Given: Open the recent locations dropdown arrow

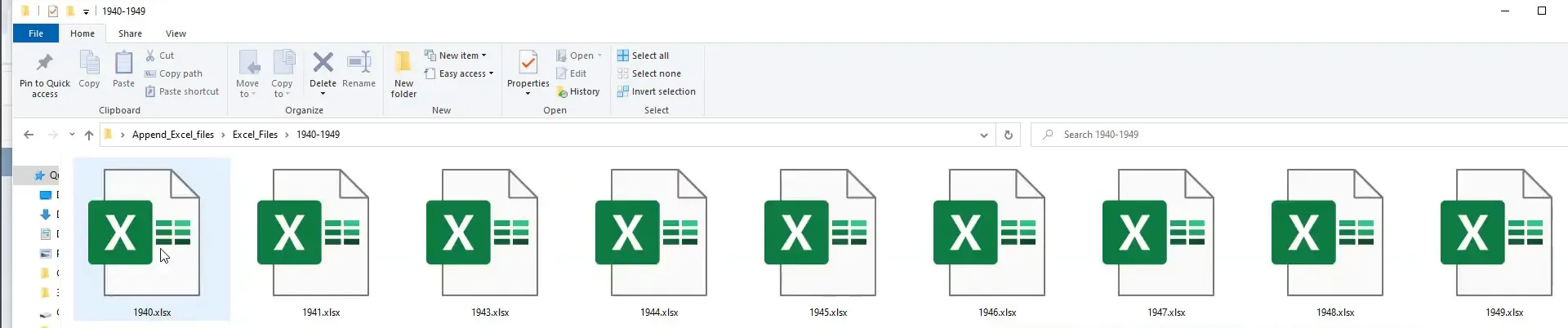Looking at the screenshot, I should [72, 135].
